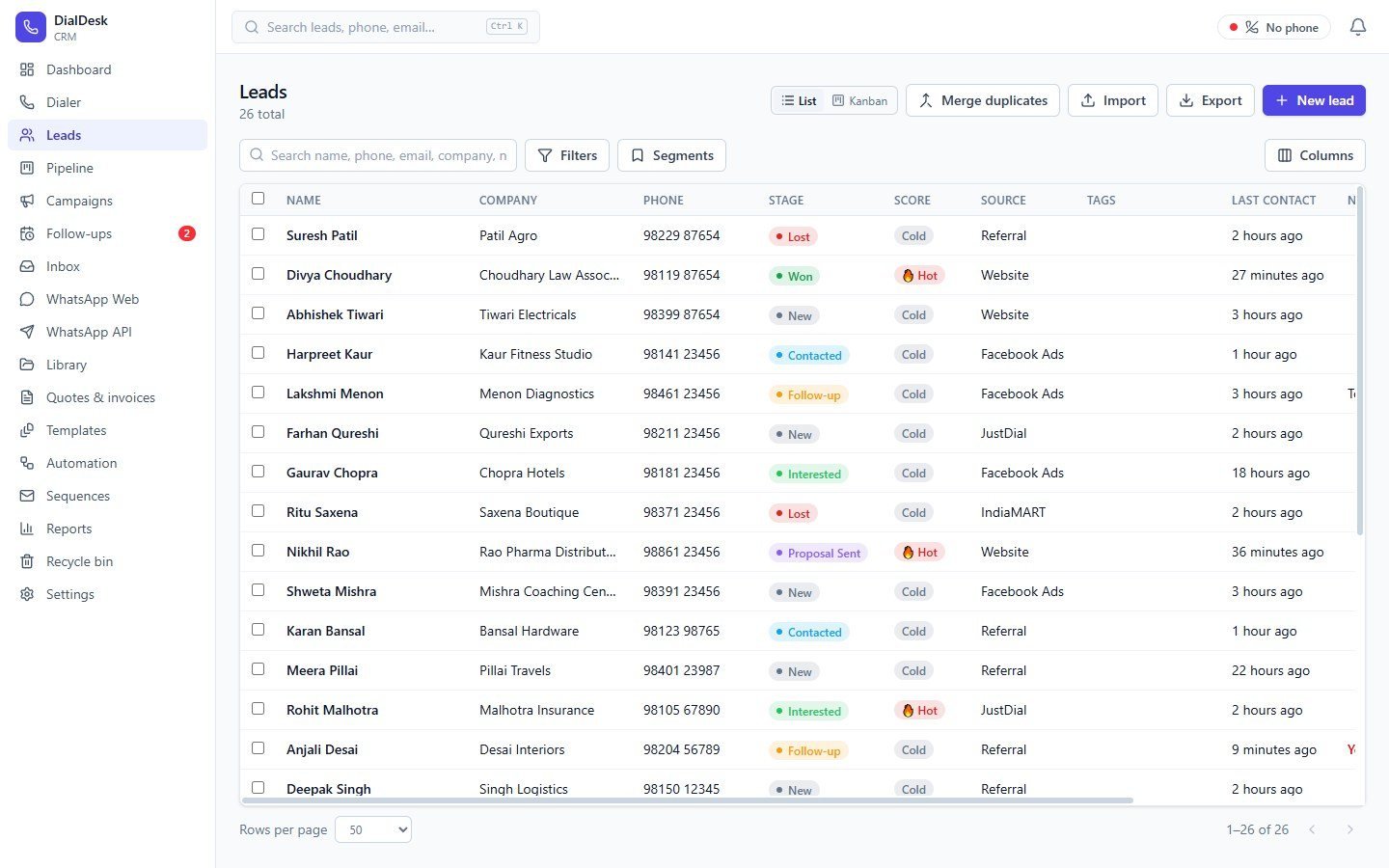
Task: Go to previous page arrow
Action: click(x=1312, y=829)
